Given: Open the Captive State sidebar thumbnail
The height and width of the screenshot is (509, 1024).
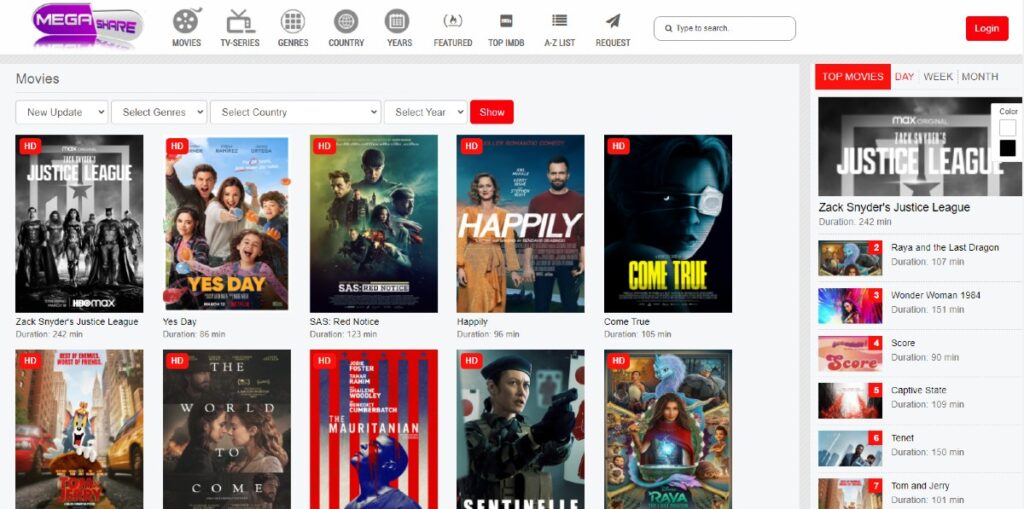Looking at the screenshot, I should [850, 401].
